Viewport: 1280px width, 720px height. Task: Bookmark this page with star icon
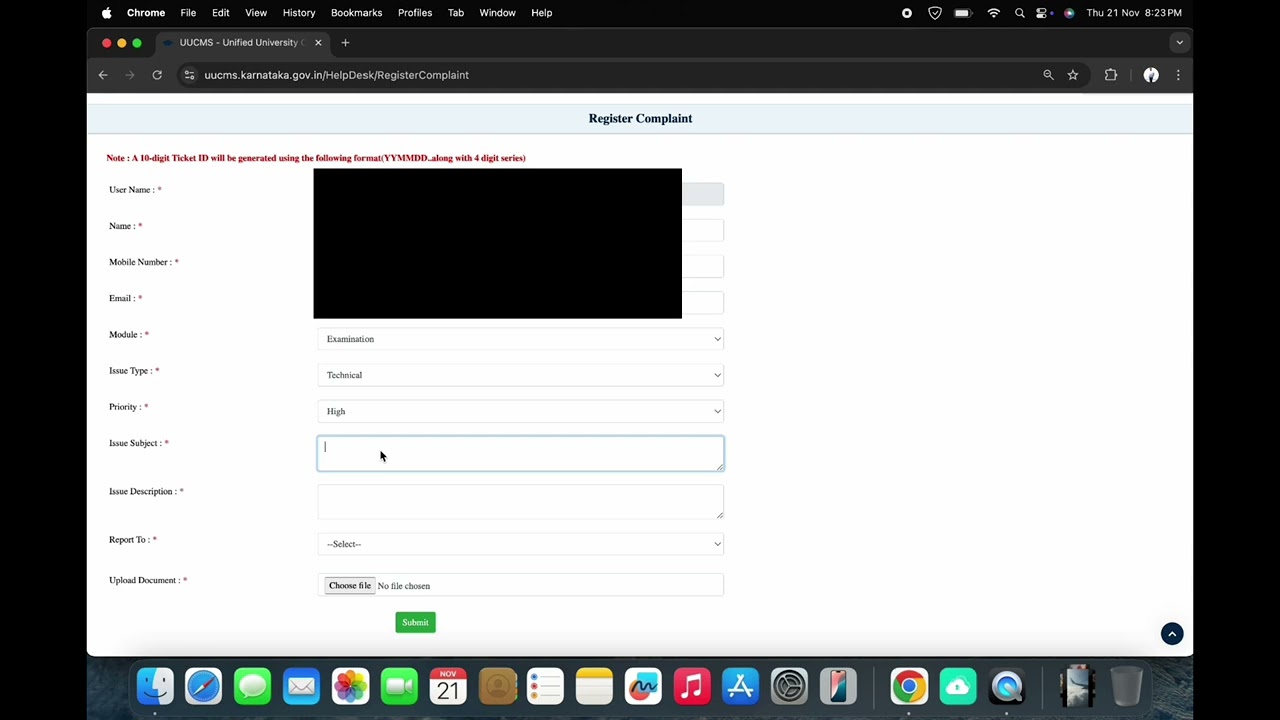tap(1073, 75)
